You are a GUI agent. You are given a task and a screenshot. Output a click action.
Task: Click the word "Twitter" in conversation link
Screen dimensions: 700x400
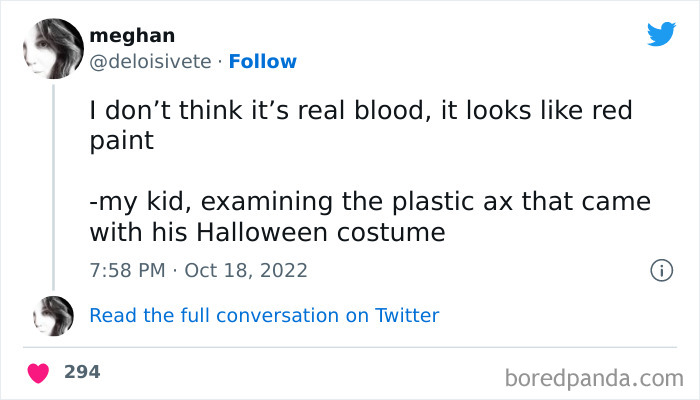(407, 315)
